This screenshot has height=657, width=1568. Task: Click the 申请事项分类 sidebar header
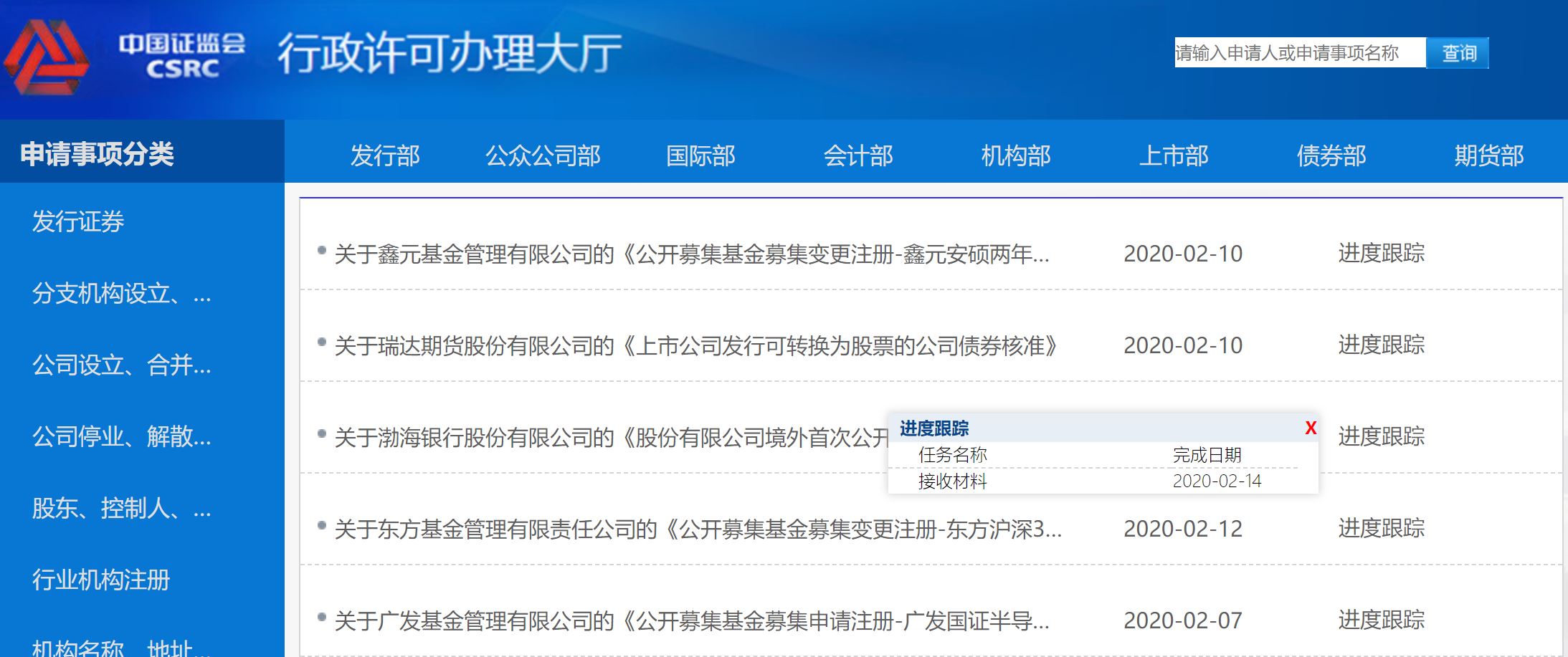pyautogui.click(x=97, y=153)
